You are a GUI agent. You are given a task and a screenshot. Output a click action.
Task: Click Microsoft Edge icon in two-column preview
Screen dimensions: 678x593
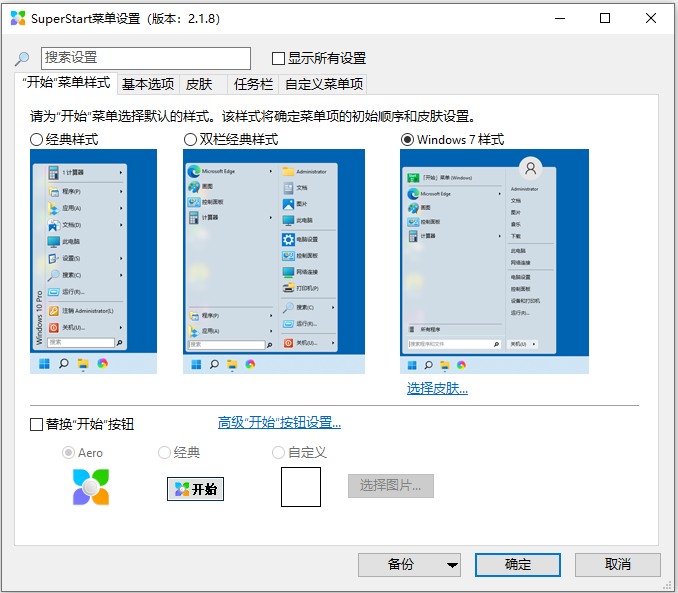click(x=194, y=171)
